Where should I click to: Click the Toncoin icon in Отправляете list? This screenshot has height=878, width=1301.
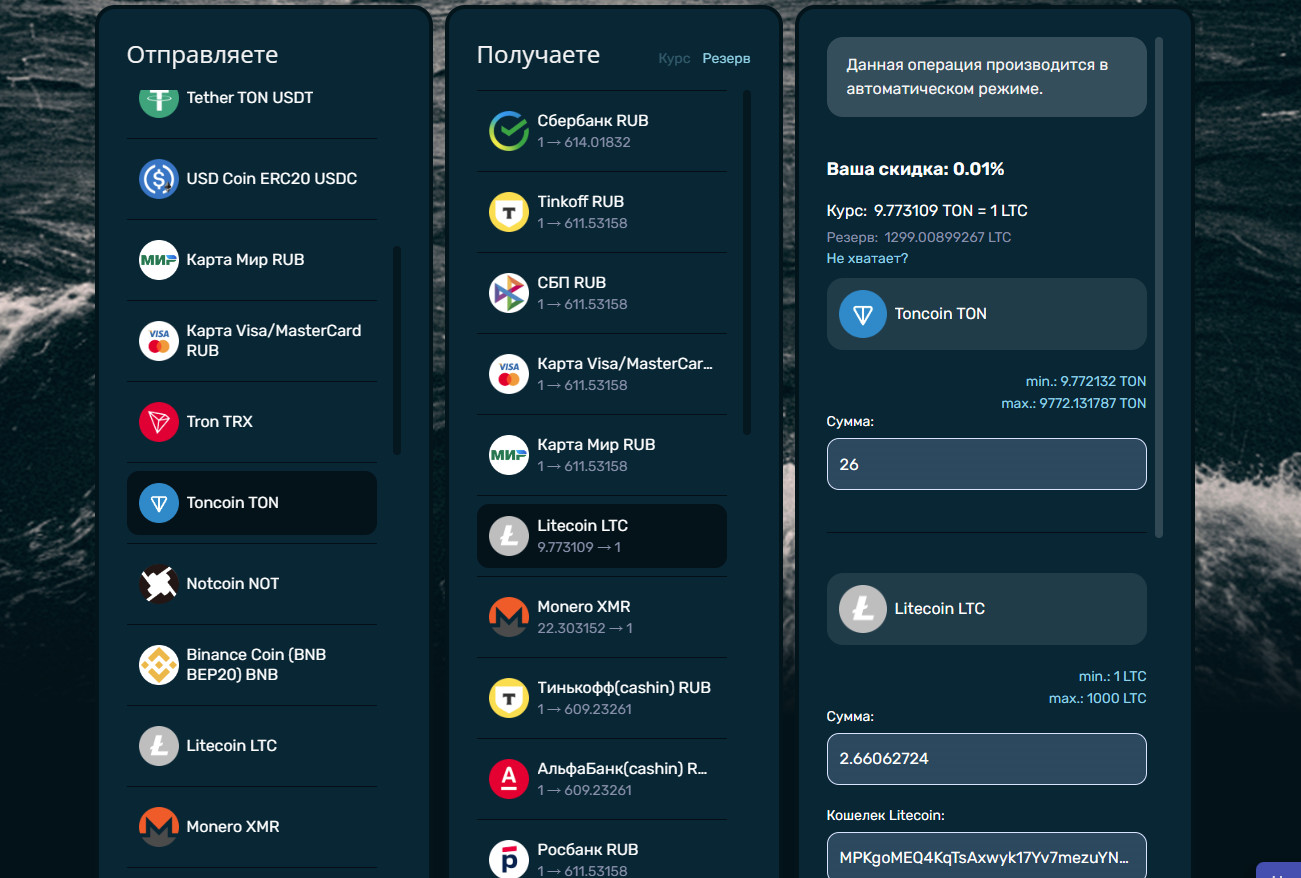click(158, 503)
